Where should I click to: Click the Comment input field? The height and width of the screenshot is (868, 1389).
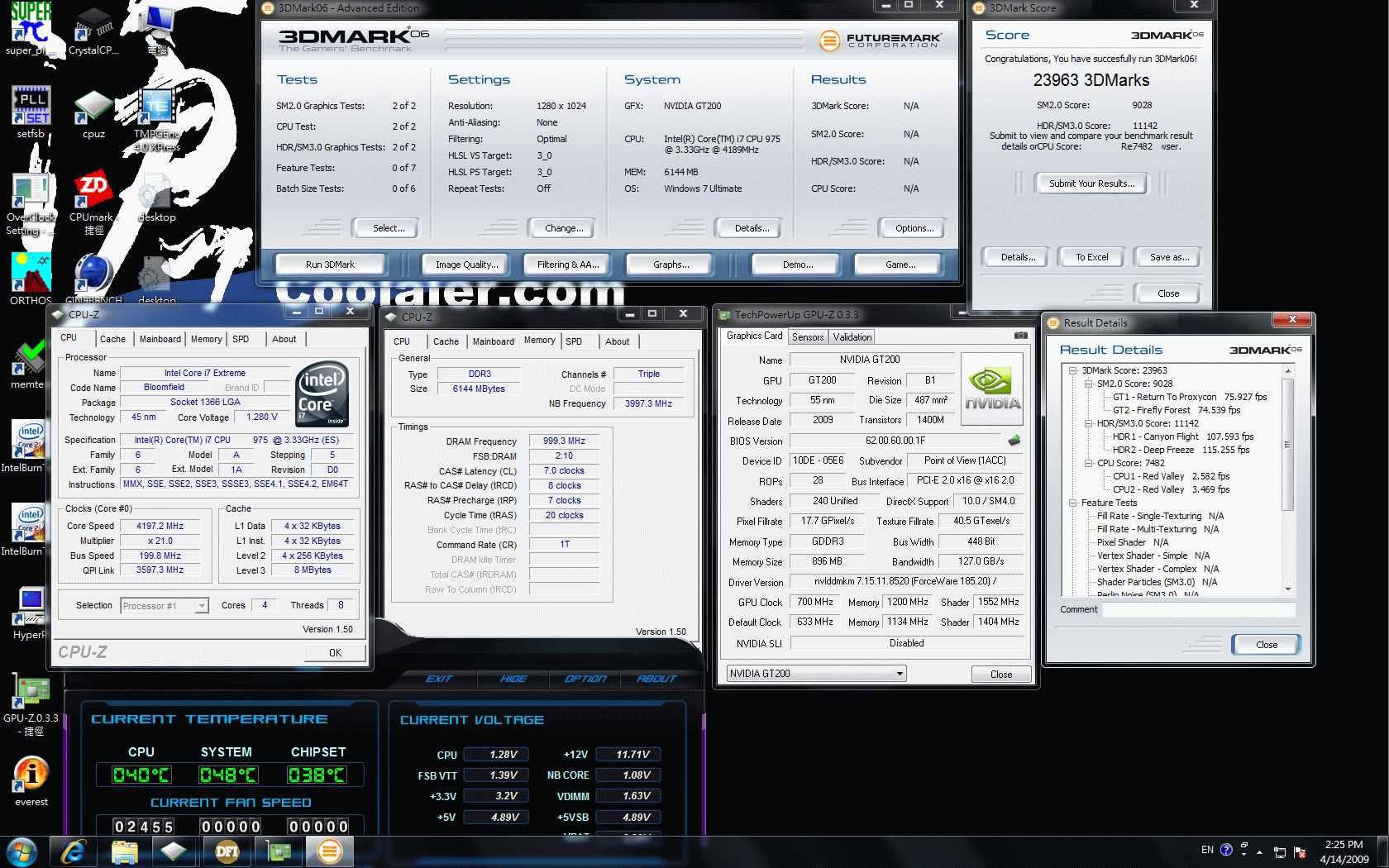pos(1199,609)
